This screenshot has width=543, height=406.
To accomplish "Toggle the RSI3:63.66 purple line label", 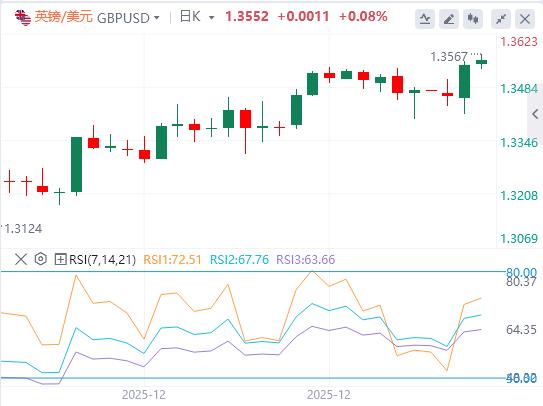I will pos(306,259).
